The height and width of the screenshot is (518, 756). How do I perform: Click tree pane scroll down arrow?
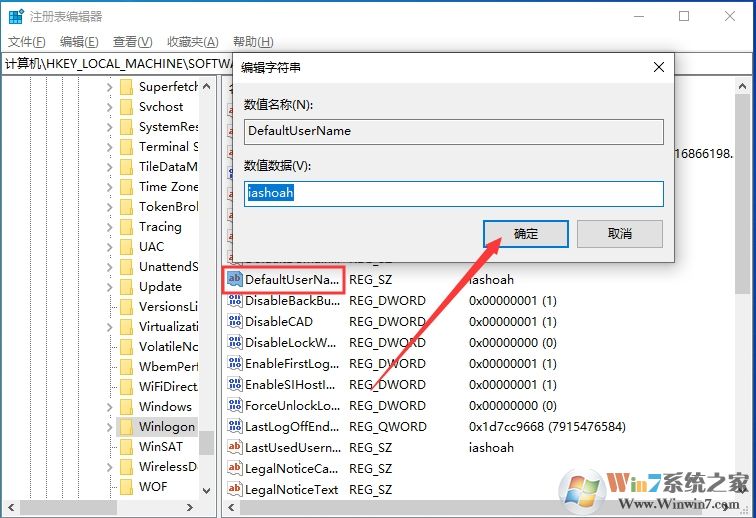click(x=207, y=491)
